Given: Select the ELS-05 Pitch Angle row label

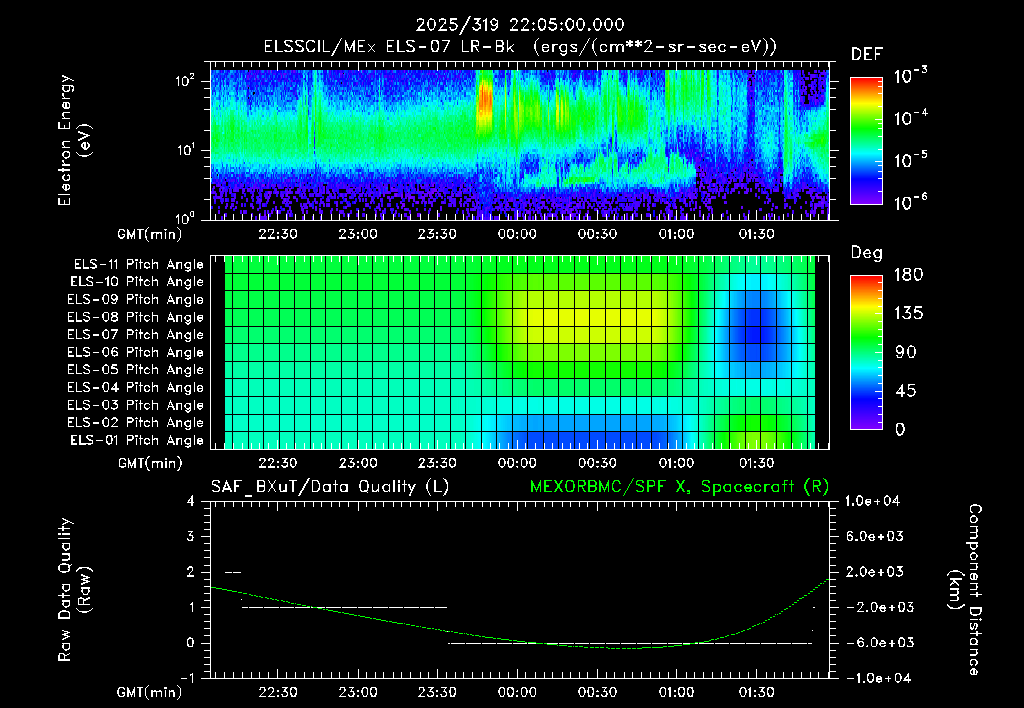Looking at the screenshot, I should (136, 370).
